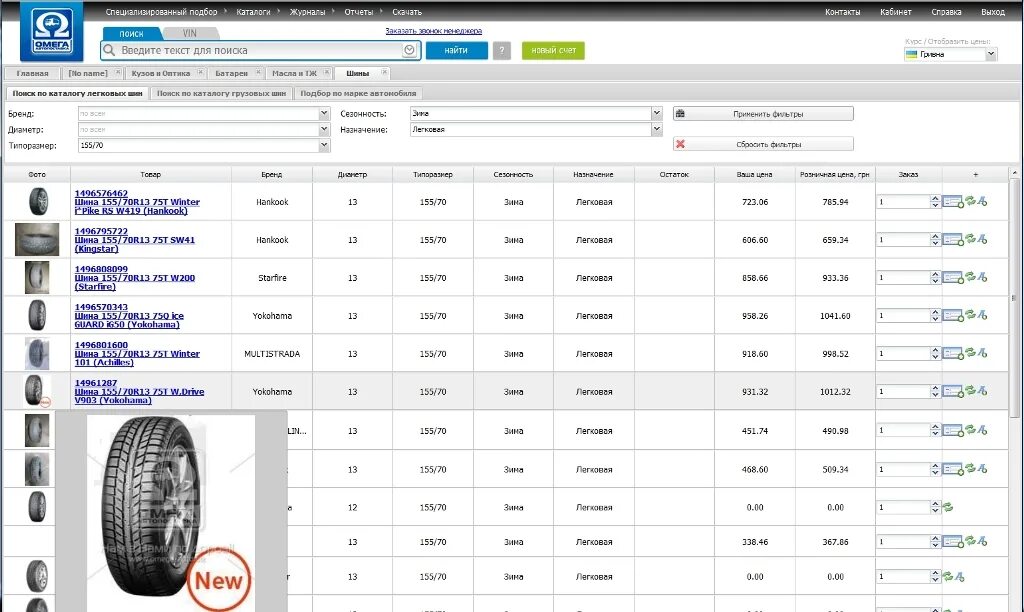Switch to the Главная tab
This screenshot has height=612, width=1024.
point(32,73)
